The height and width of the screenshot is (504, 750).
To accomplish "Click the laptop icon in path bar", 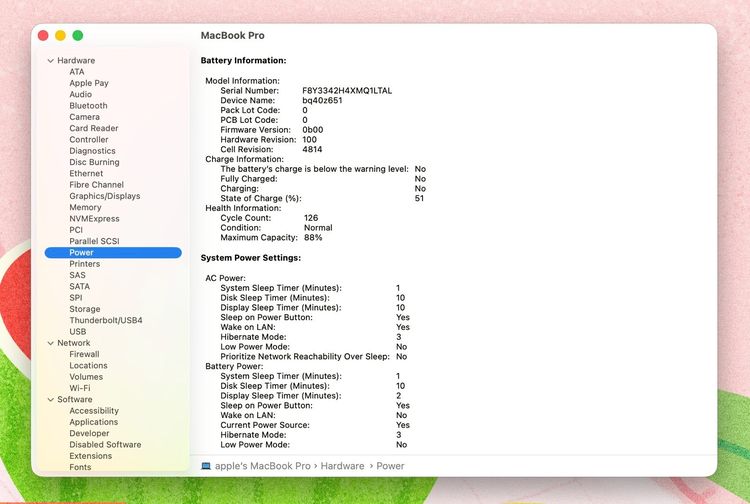I will [x=206, y=466].
